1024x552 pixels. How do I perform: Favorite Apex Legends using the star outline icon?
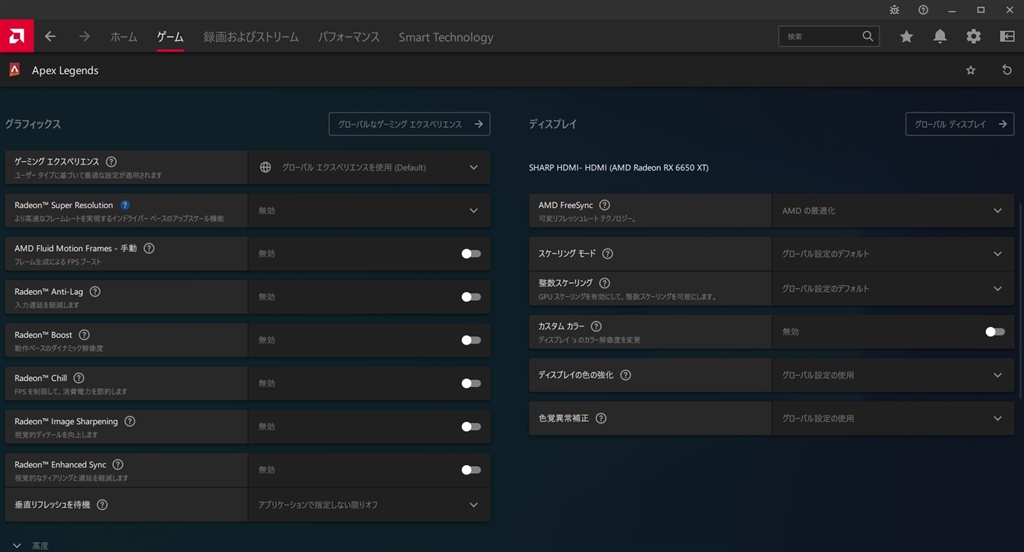coord(970,71)
